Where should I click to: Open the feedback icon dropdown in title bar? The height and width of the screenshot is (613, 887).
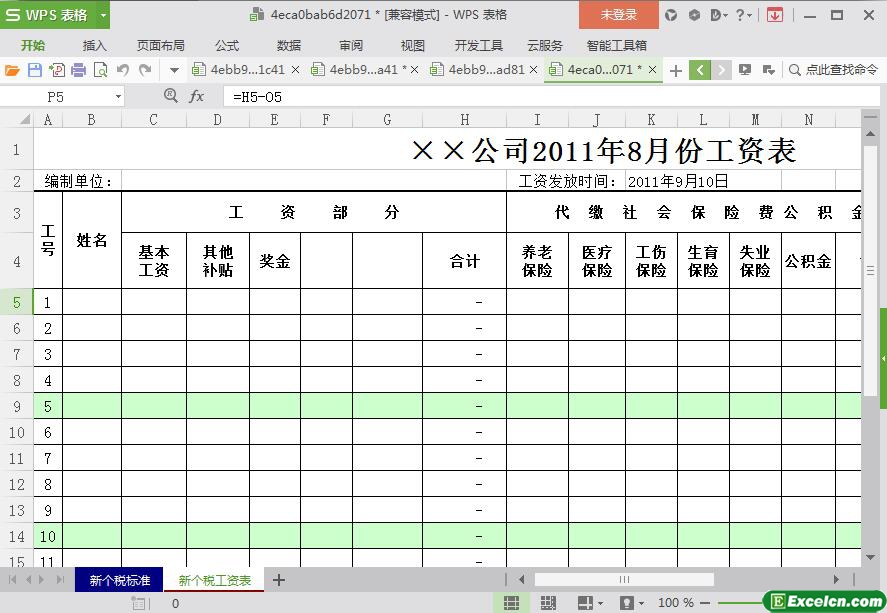tap(718, 15)
